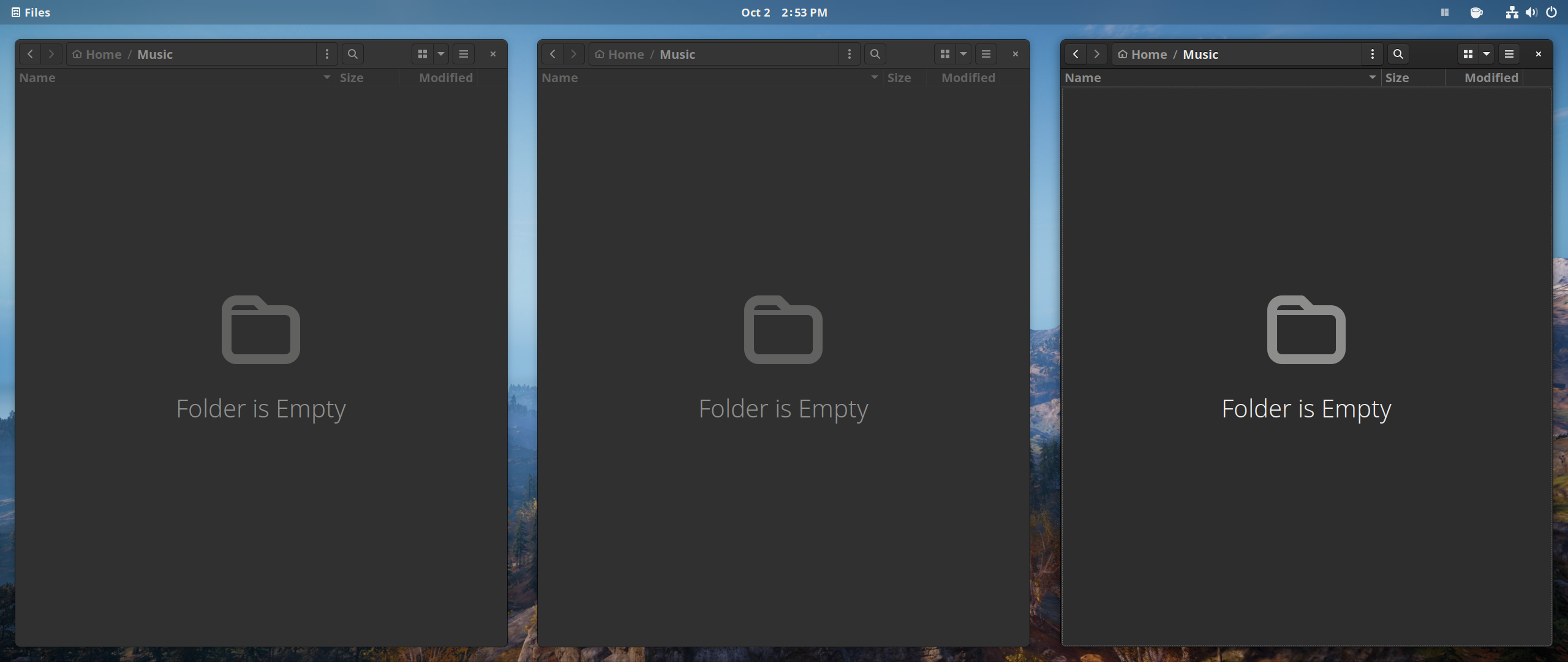1568x662 pixels.
Task: Click the network icon in top bar
Action: coord(1512,12)
